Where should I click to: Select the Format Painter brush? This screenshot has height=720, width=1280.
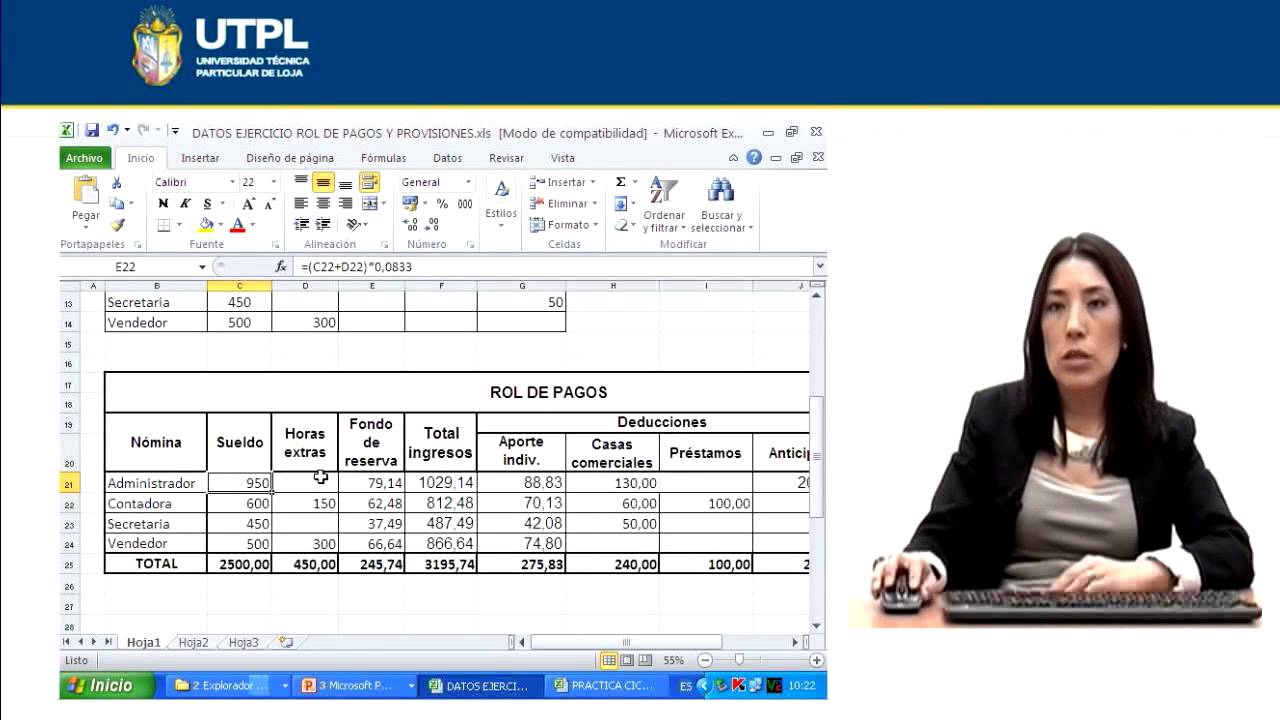point(117,225)
